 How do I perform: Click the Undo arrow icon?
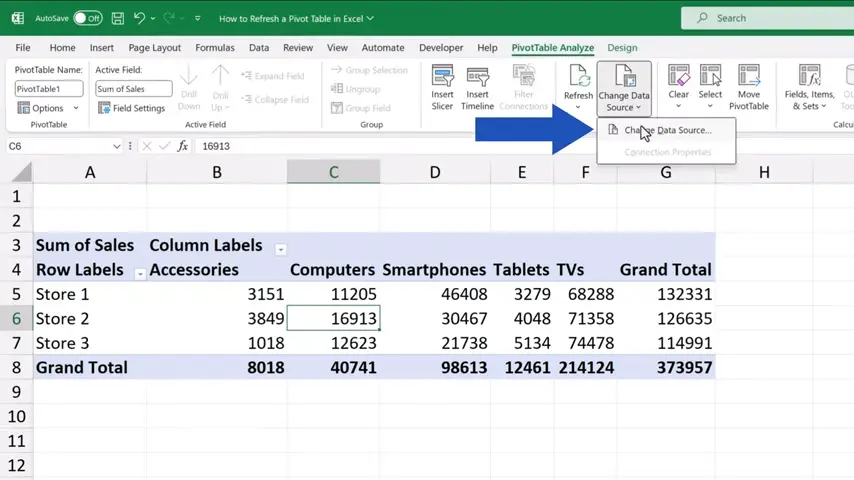[140, 18]
